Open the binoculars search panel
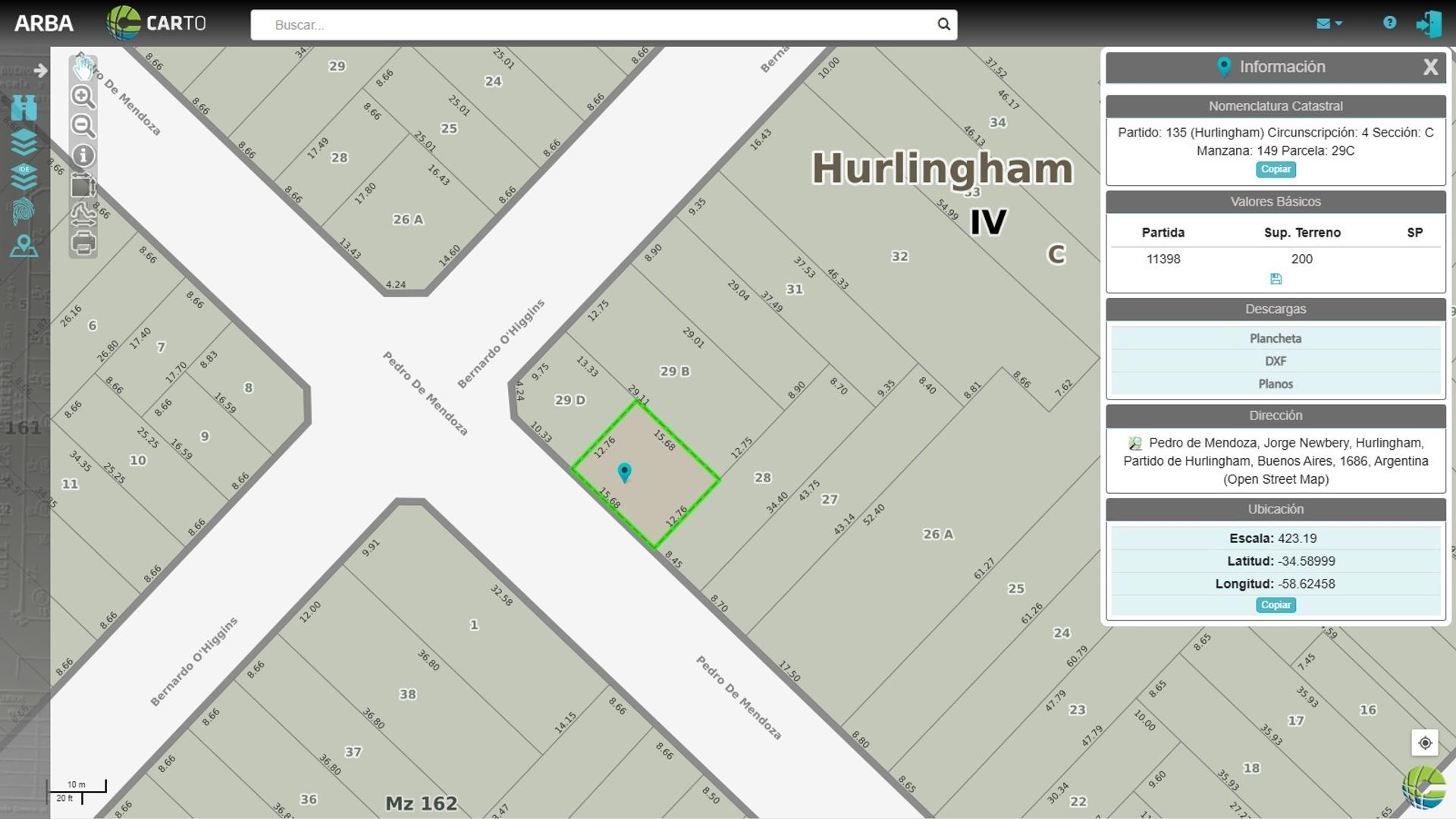1456x819 pixels. [x=24, y=108]
